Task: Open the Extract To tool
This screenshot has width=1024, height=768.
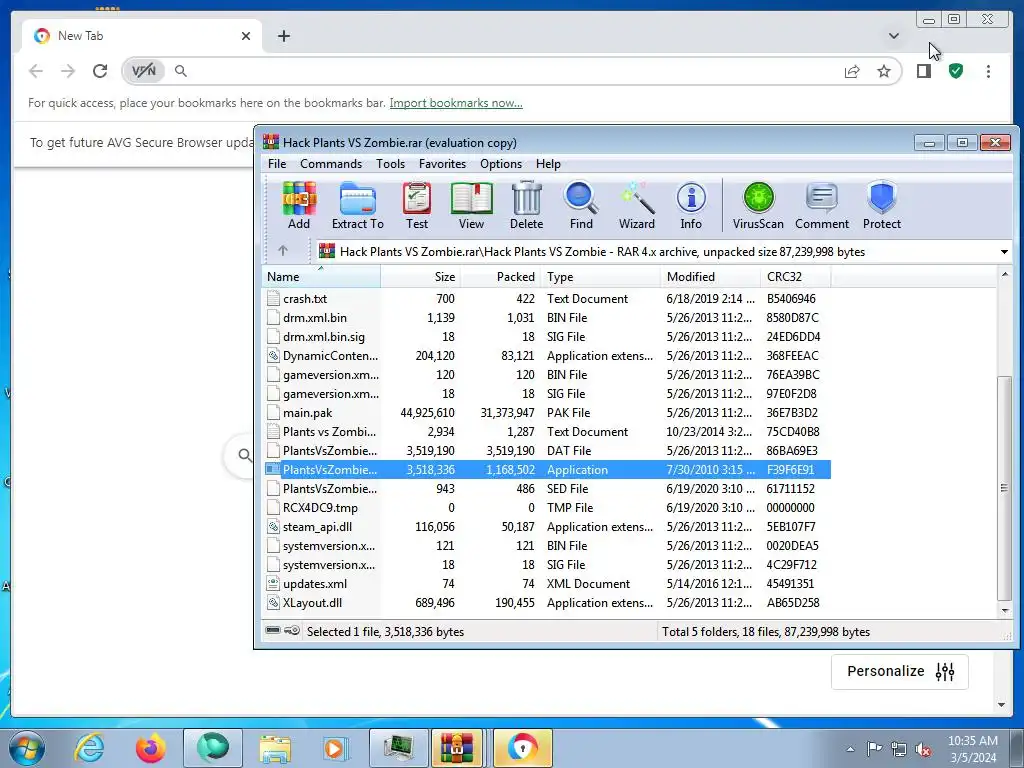Action: pyautogui.click(x=357, y=206)
